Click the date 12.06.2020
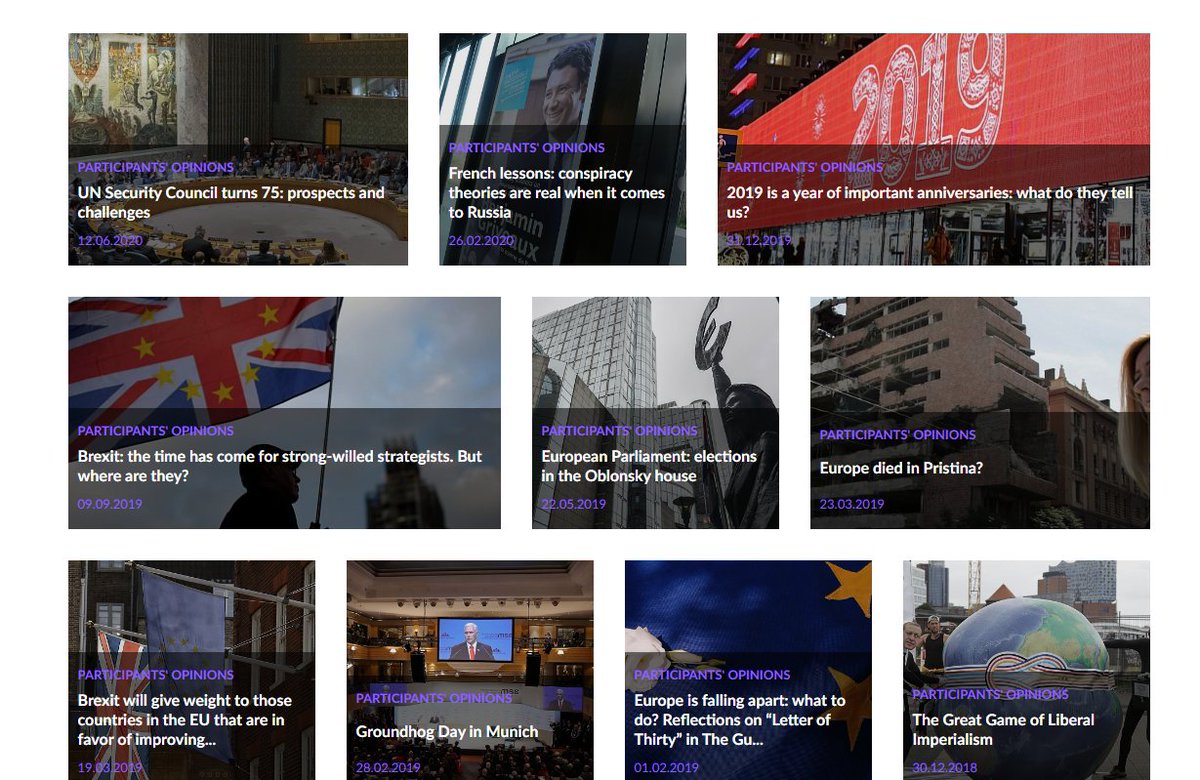The height and width of the screenshot is (780, 1200). pos(110,241)
